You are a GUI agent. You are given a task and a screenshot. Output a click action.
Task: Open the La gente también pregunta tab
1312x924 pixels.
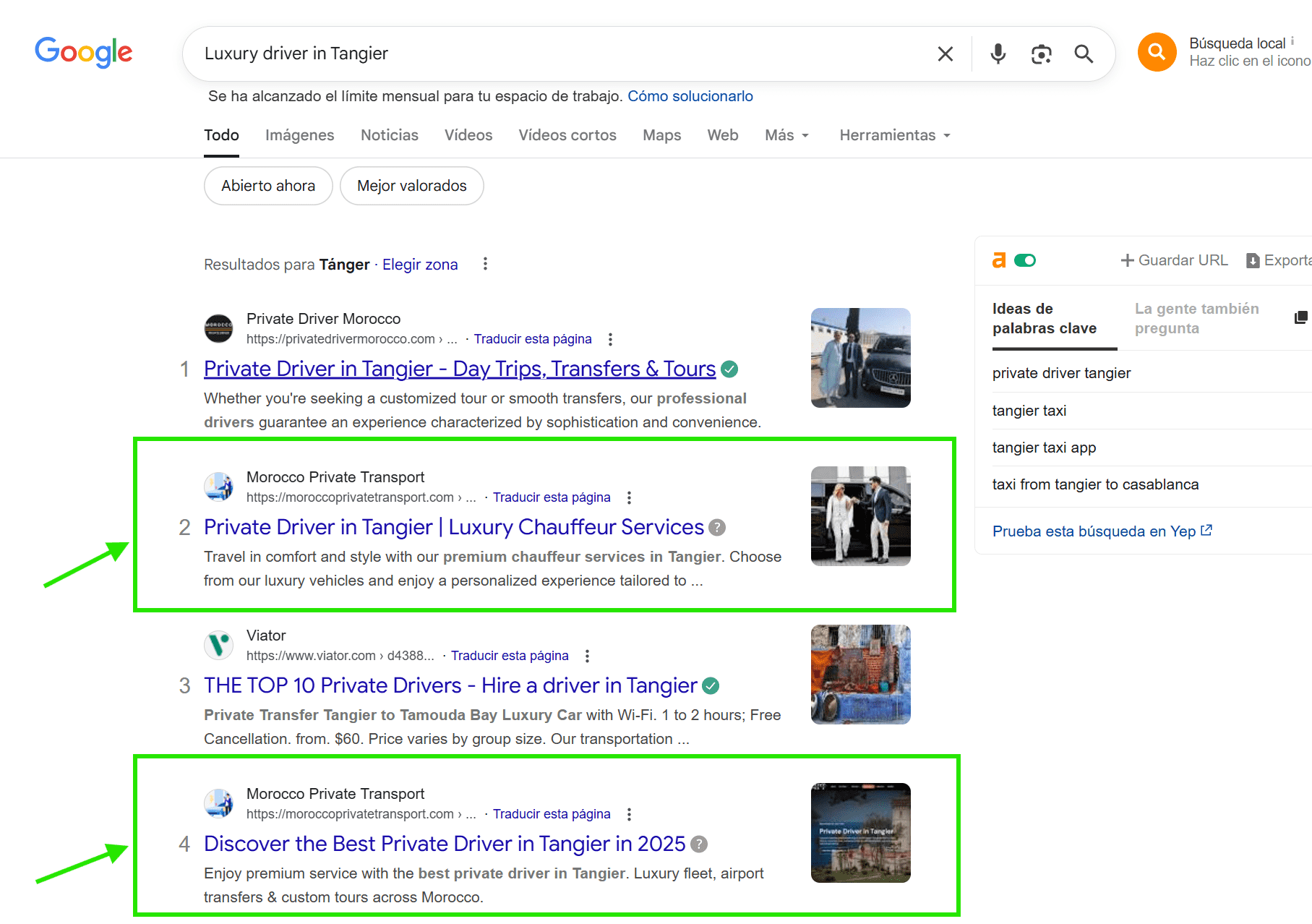(x=1196, y=318)
